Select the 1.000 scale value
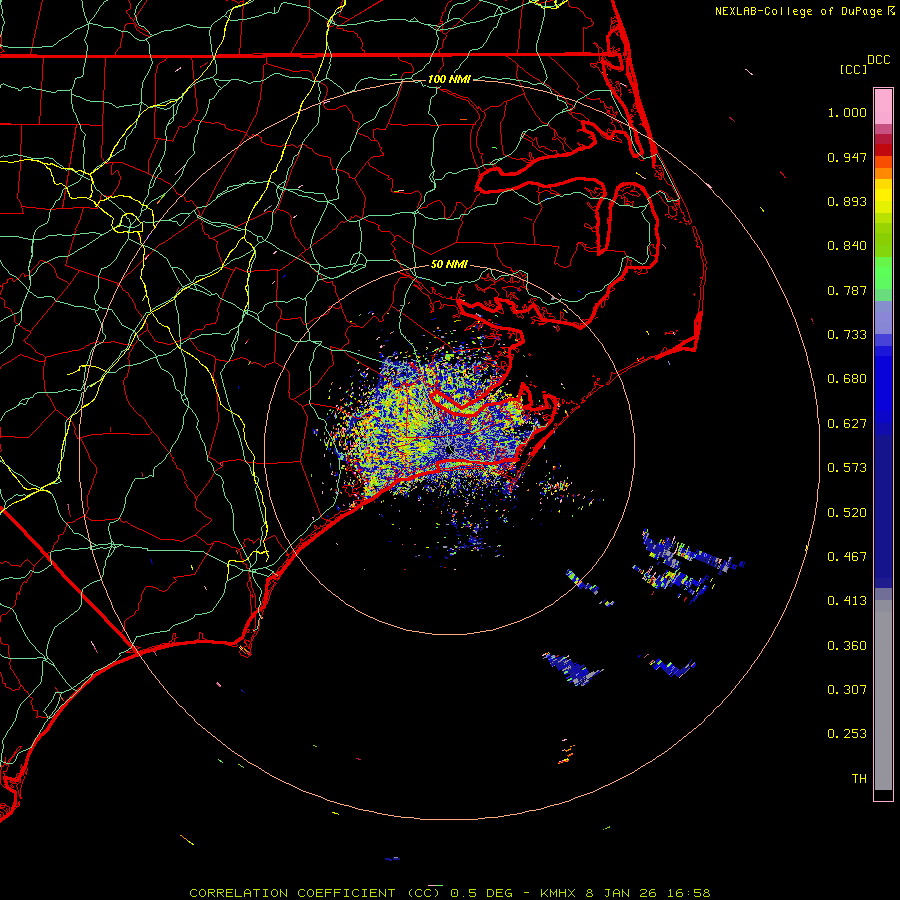 (847, 112)
